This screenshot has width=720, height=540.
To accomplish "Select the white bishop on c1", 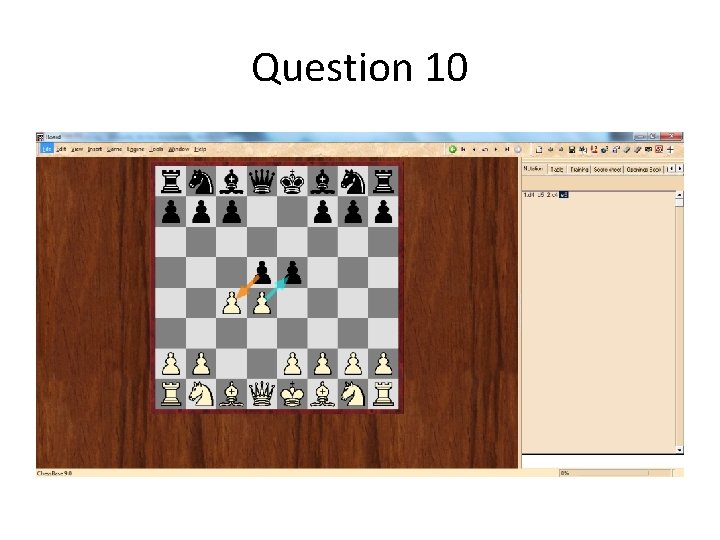I will (231, 394).
